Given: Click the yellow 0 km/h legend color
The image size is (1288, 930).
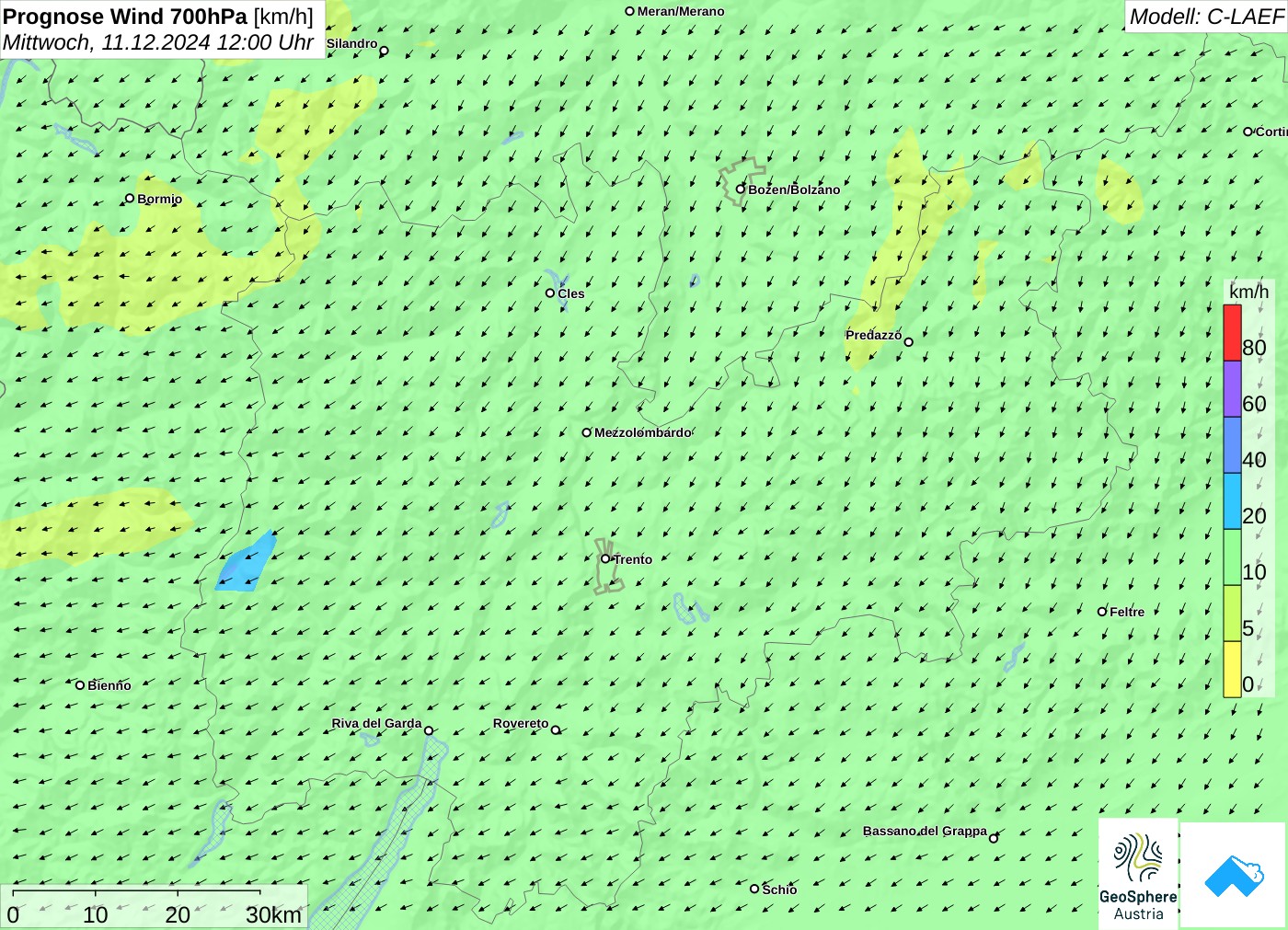Looking at the screenshot, I should [x=1233, y=670].
